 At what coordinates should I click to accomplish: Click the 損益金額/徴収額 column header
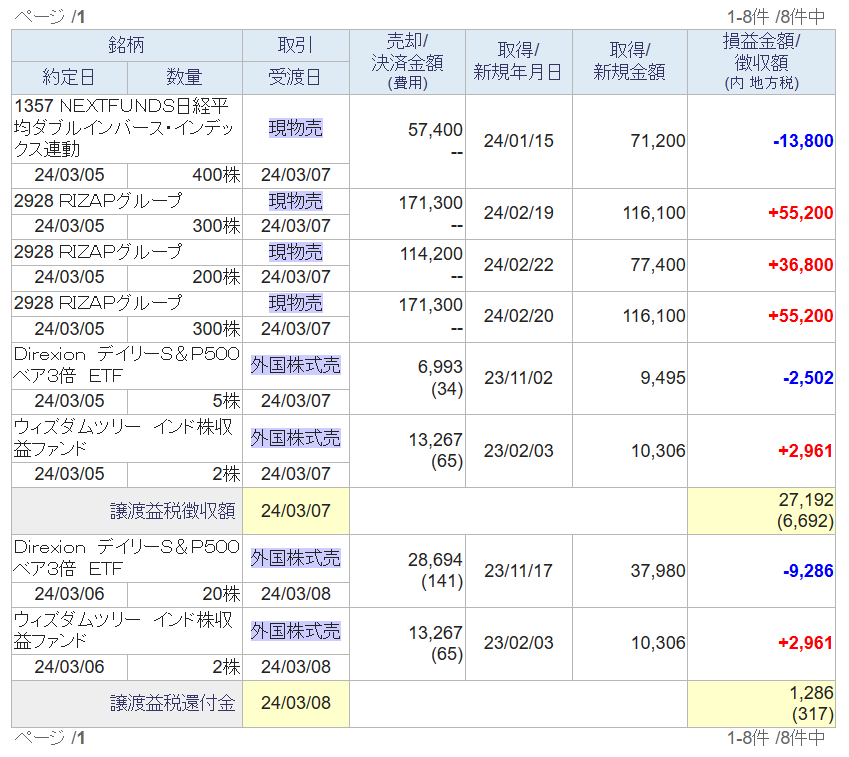point(761,62)
